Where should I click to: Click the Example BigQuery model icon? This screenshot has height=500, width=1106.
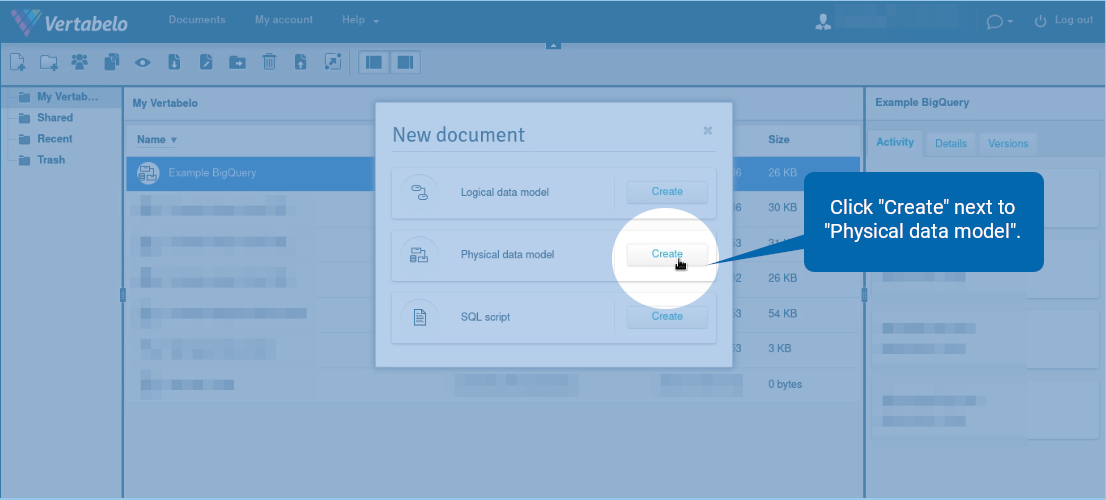[148, 173]
